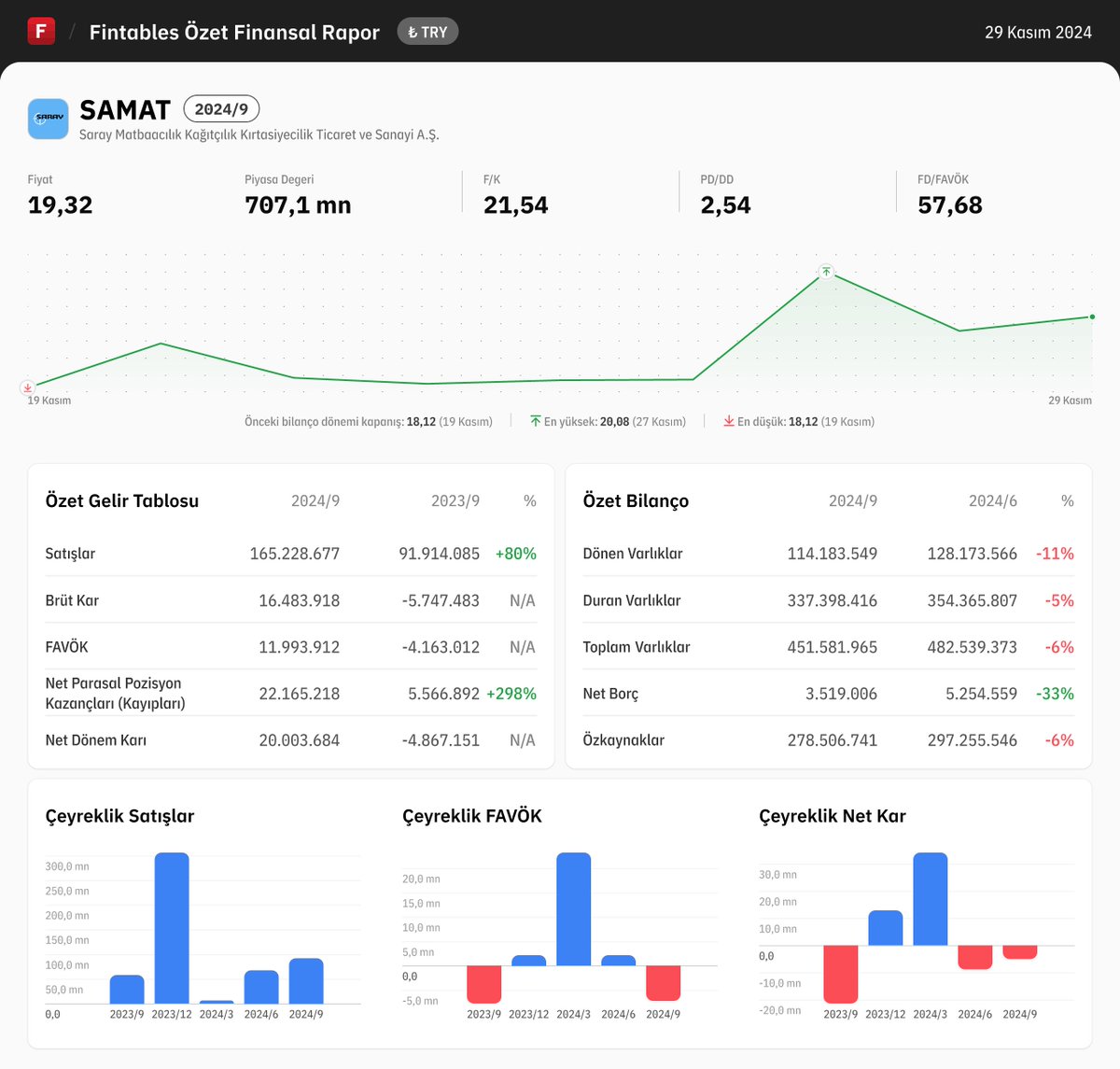Click the 2024/3 bar in Çeyreklik Net Kar
Viewport: 1120px width, 1069px height.
(x=931, y=899)
